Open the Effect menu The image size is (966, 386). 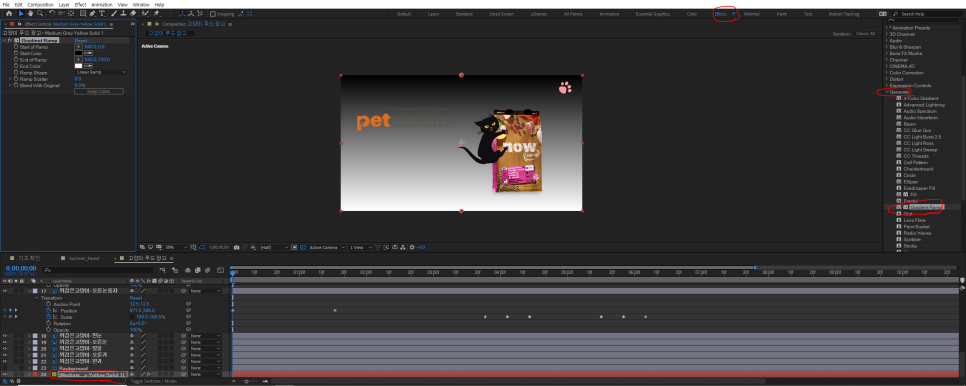point(80,4)
